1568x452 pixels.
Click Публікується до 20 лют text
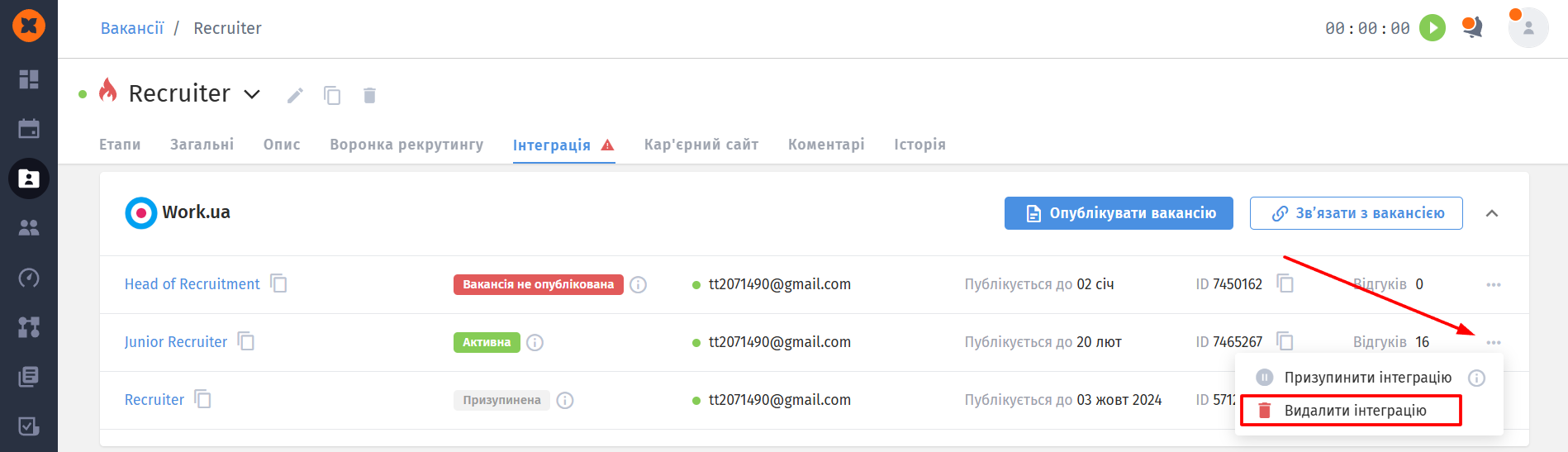click(x=1043, y=342)
